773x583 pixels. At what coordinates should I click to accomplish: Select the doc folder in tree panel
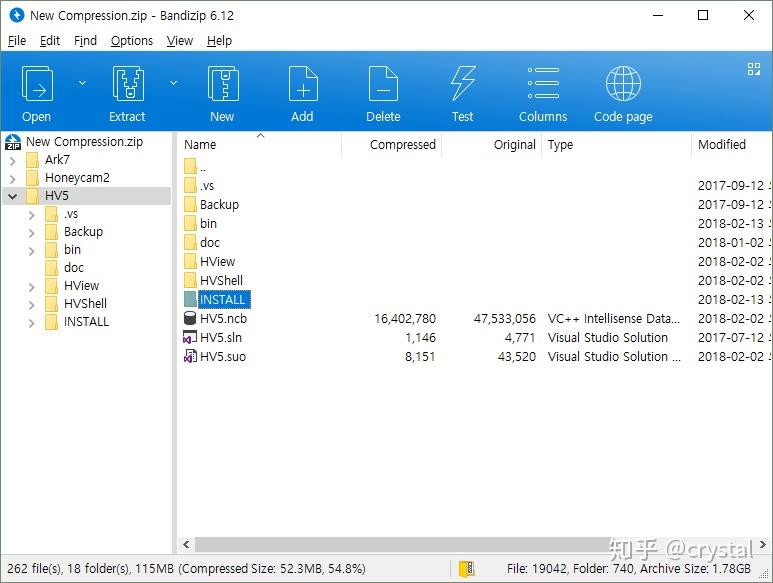pyautogui.click(x=74, y=268)
